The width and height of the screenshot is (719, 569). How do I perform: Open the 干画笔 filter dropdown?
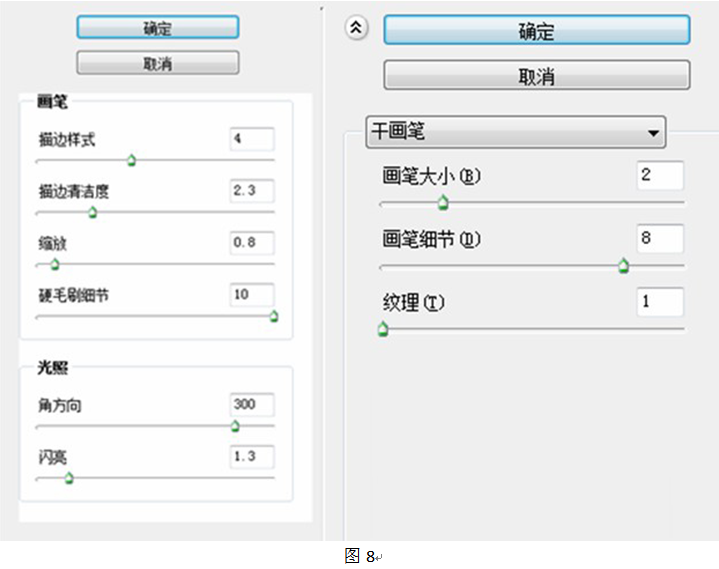pos(515,132)
